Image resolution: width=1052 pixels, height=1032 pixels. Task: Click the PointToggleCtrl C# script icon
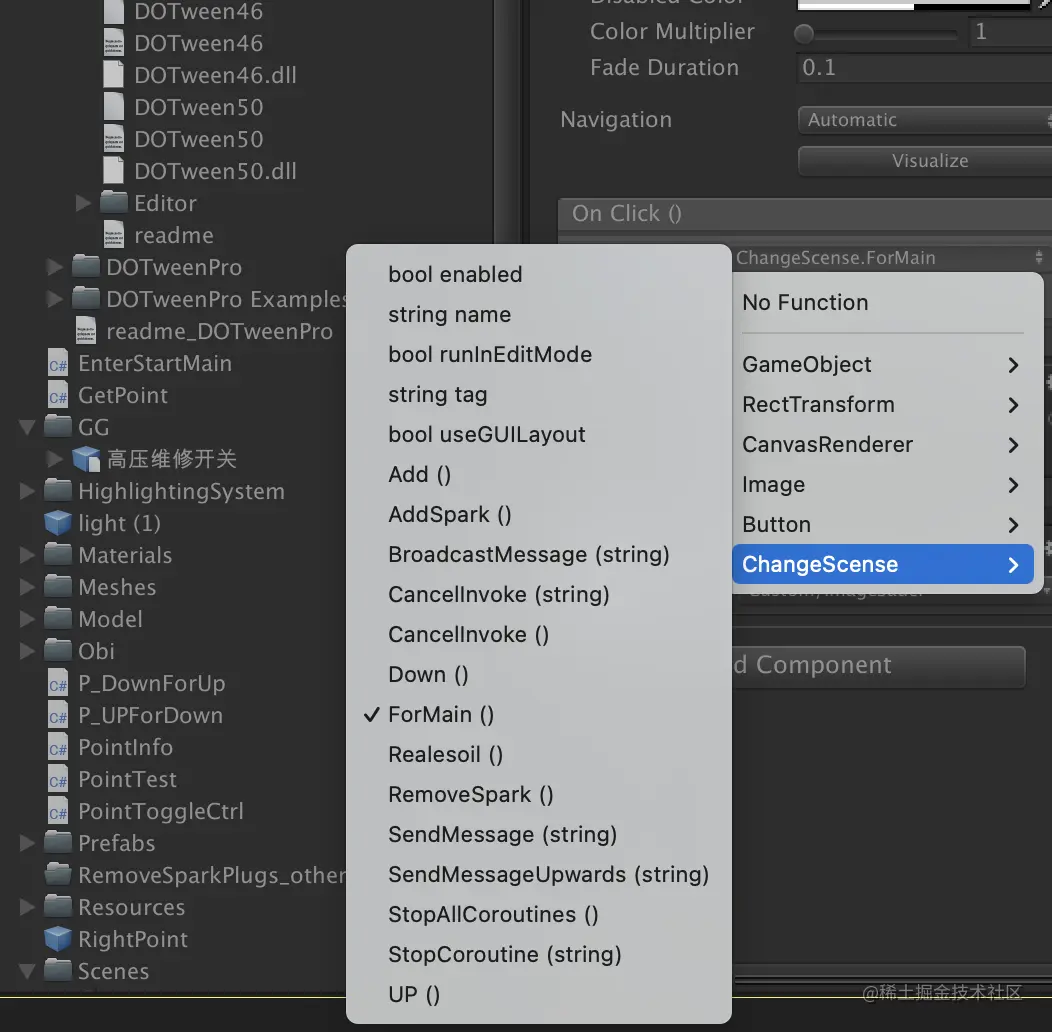58,811
